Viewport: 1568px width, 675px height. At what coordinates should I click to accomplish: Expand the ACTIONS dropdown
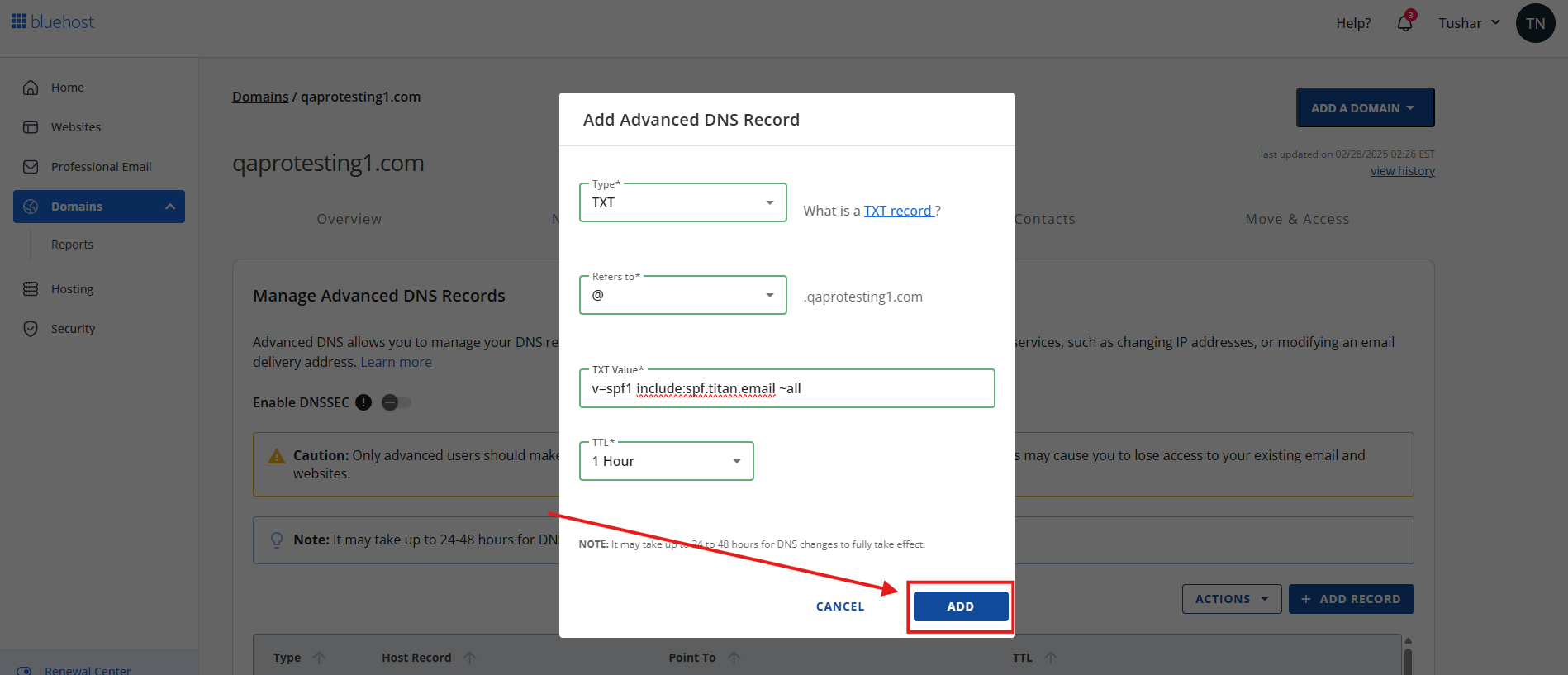(1231, 598)
